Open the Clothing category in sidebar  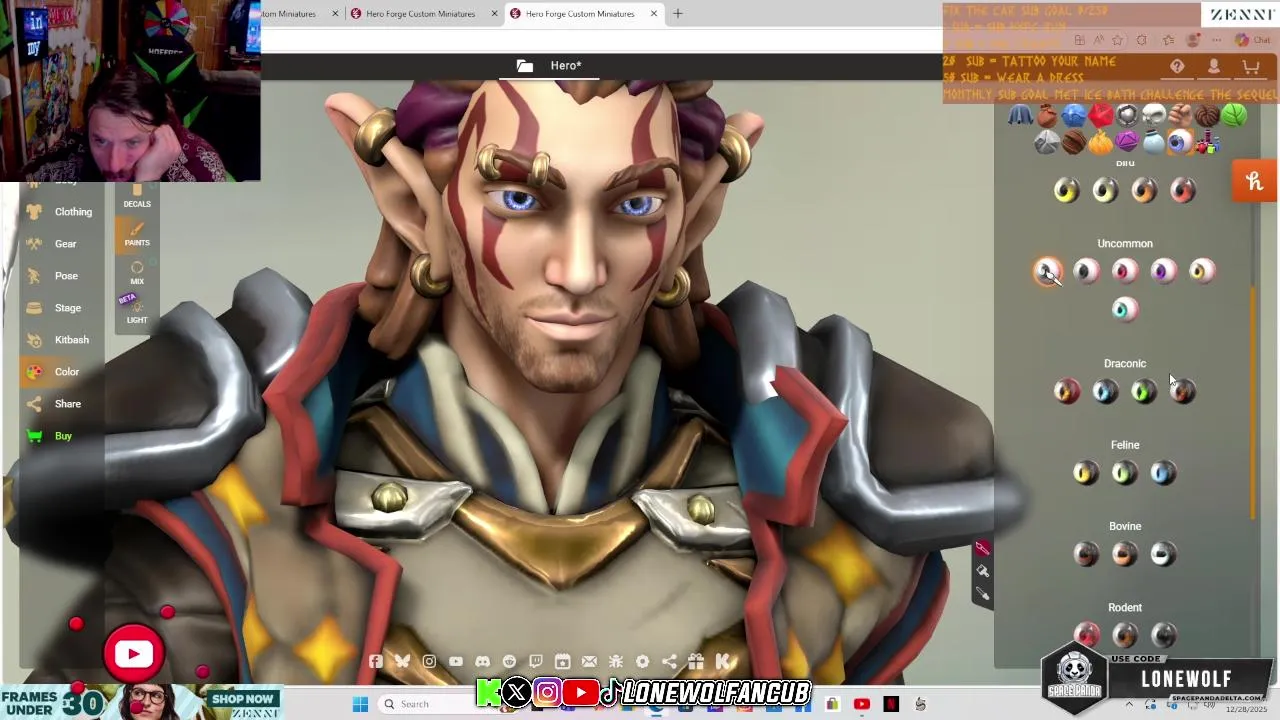click(60, 212)
